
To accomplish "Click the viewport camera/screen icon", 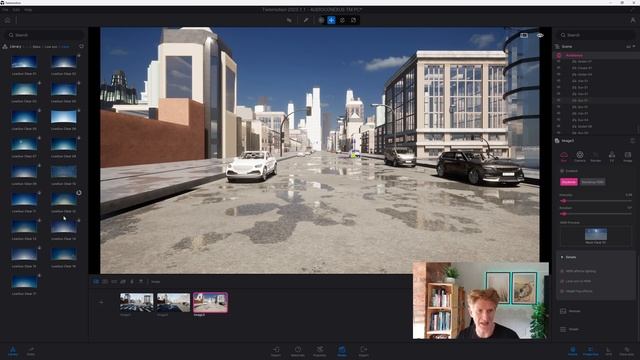I will coord(524,36).
